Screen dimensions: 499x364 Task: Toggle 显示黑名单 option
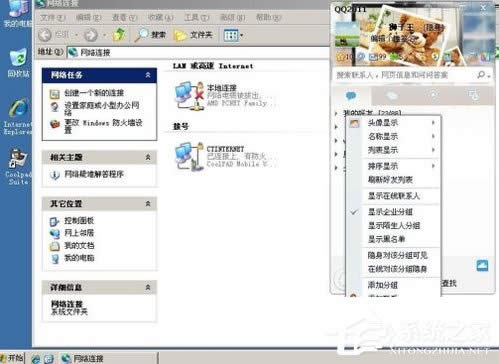tap(401, 239)
